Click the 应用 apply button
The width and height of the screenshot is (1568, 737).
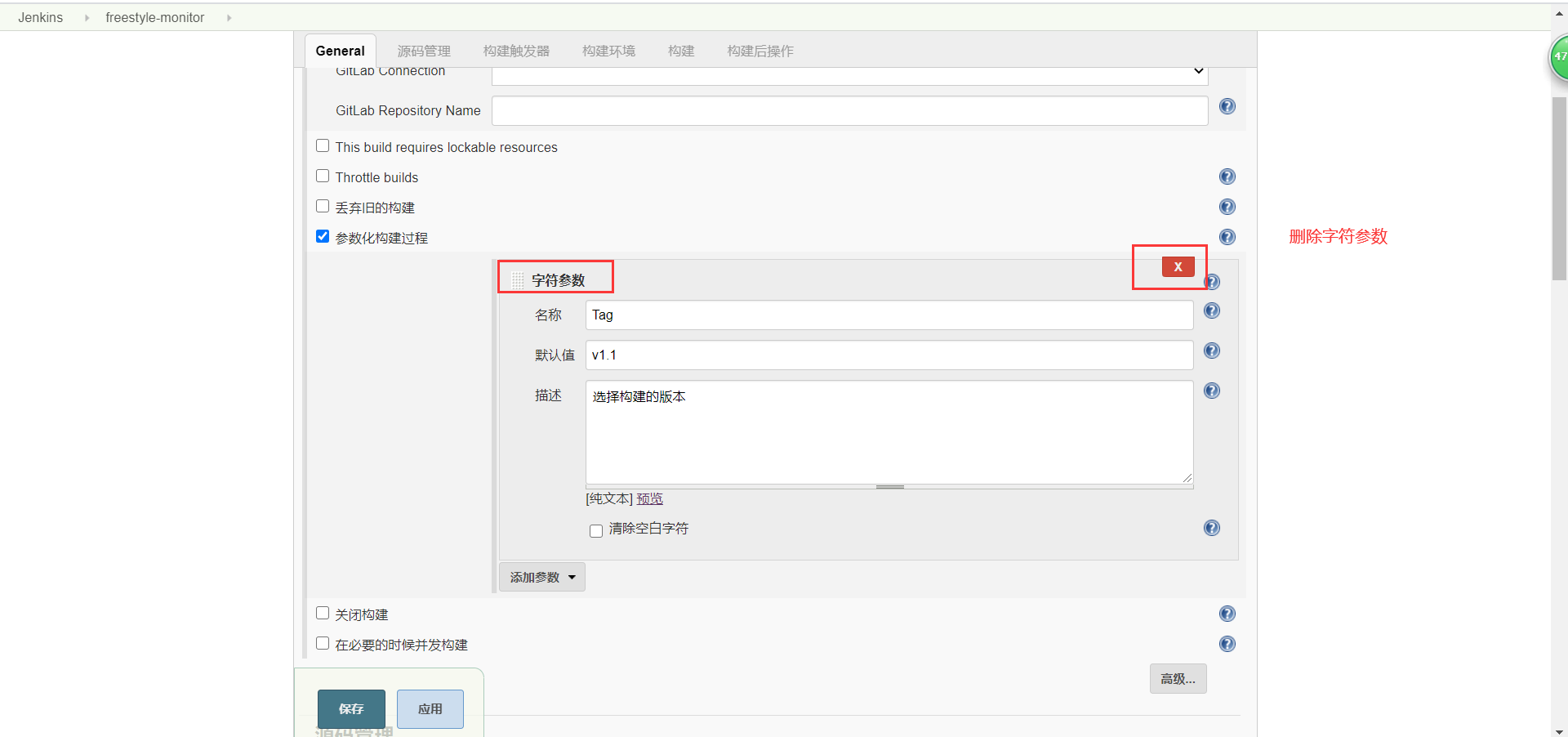(430, 709)
